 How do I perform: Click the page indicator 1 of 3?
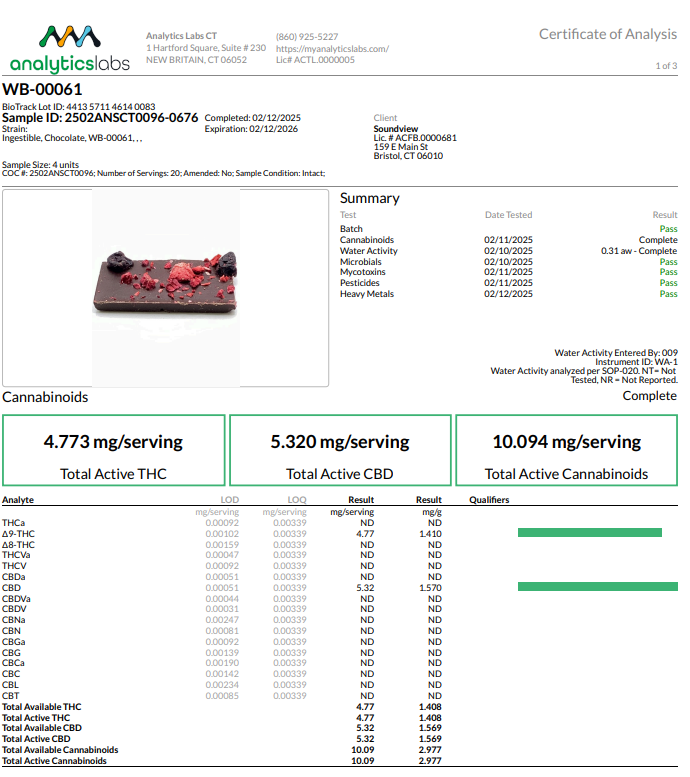(666, 66)
